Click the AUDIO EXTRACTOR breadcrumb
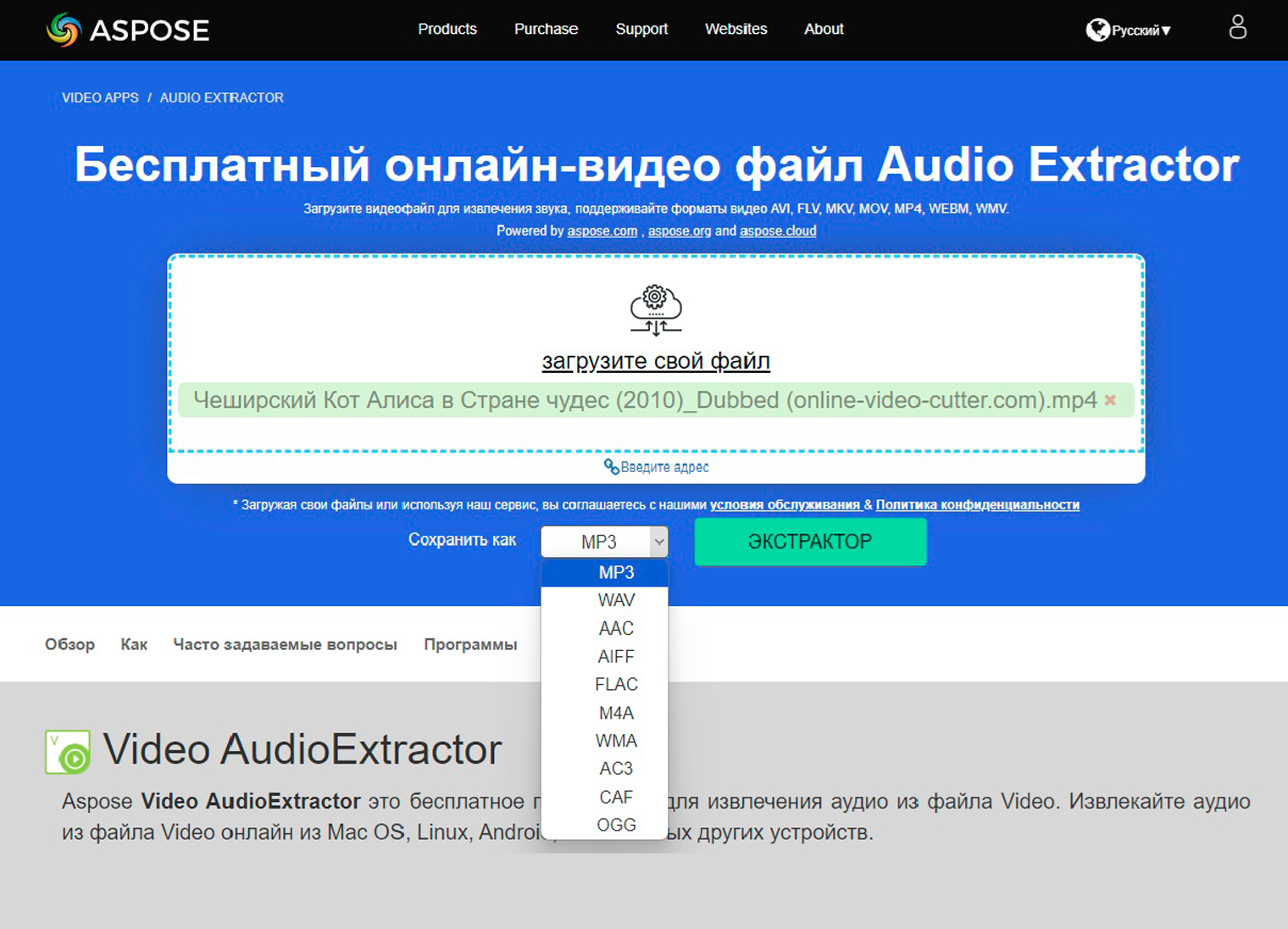The width and height of the screenshot is (1288, 929). tap(221, 97)
